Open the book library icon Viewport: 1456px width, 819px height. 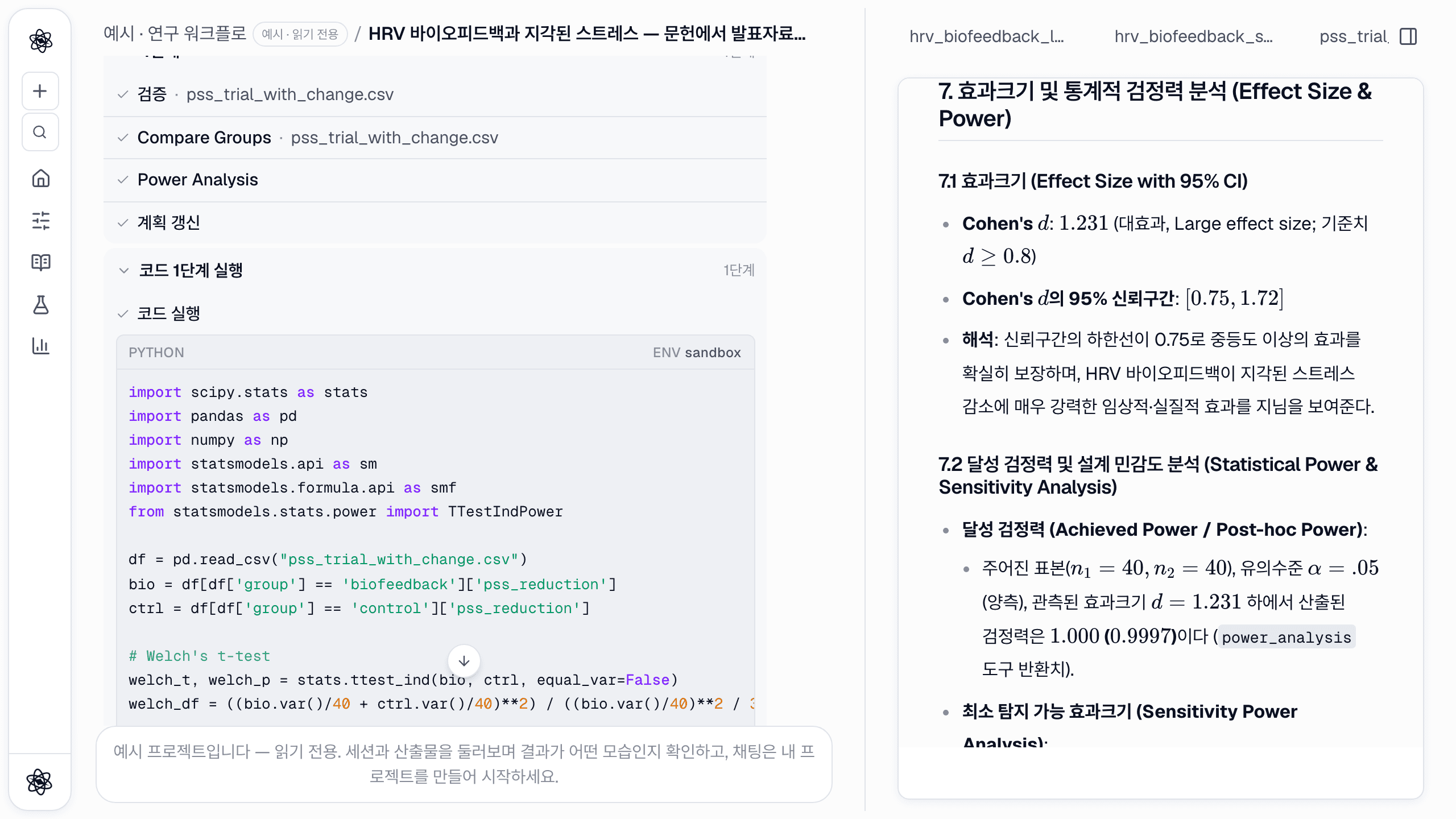pos(40,262)
